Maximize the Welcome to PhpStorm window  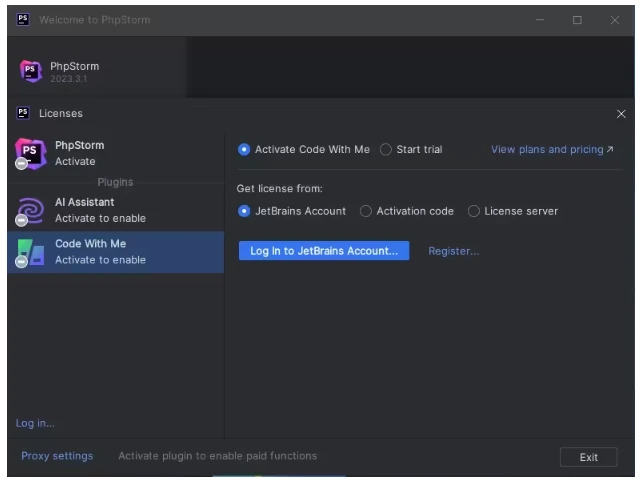coord(577,20)
